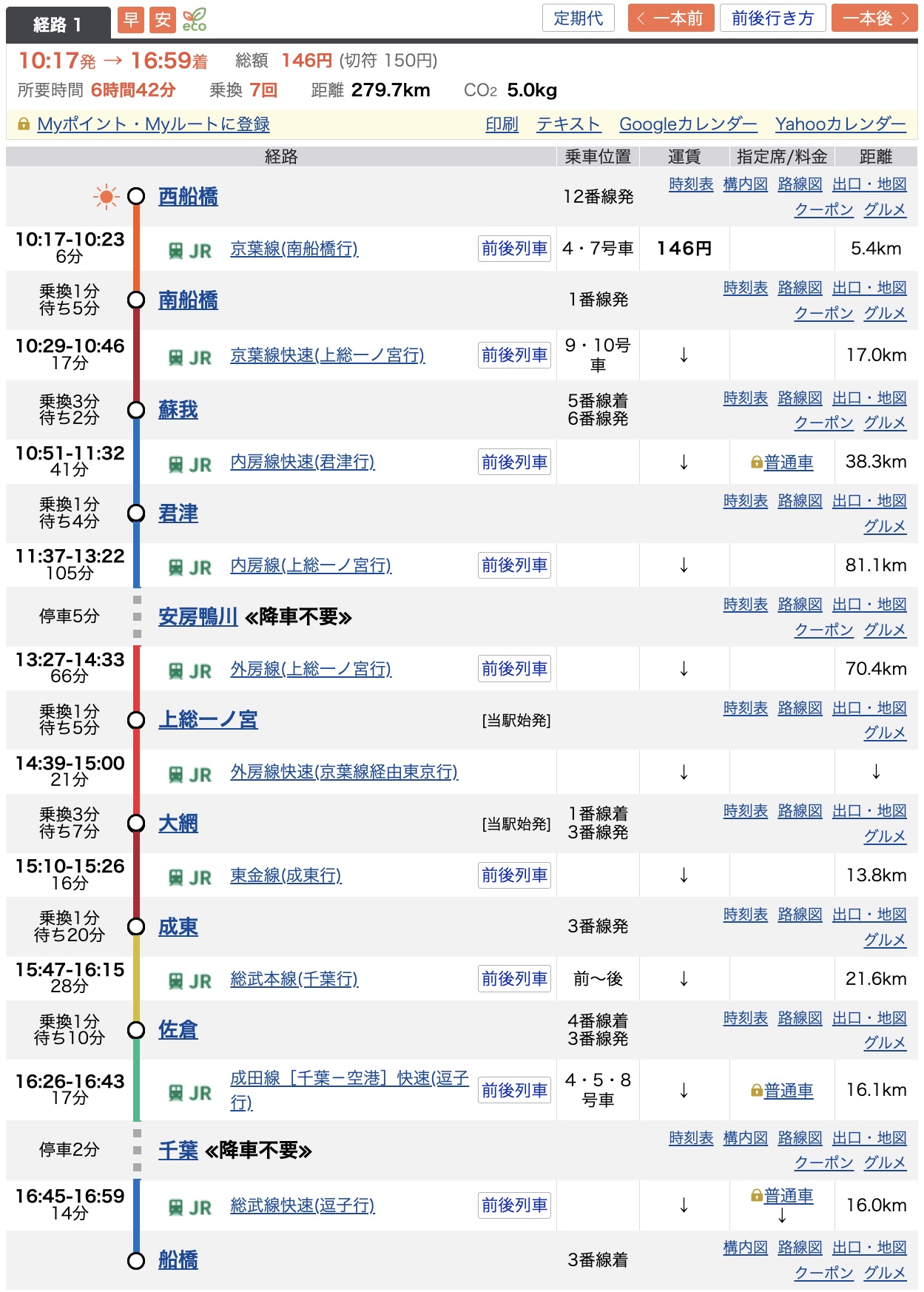The height and width of the screenshot is (1292, 924).
Task: Click the JR train icon for 京葉線(南船橋行)
Action: click(176, 251)
